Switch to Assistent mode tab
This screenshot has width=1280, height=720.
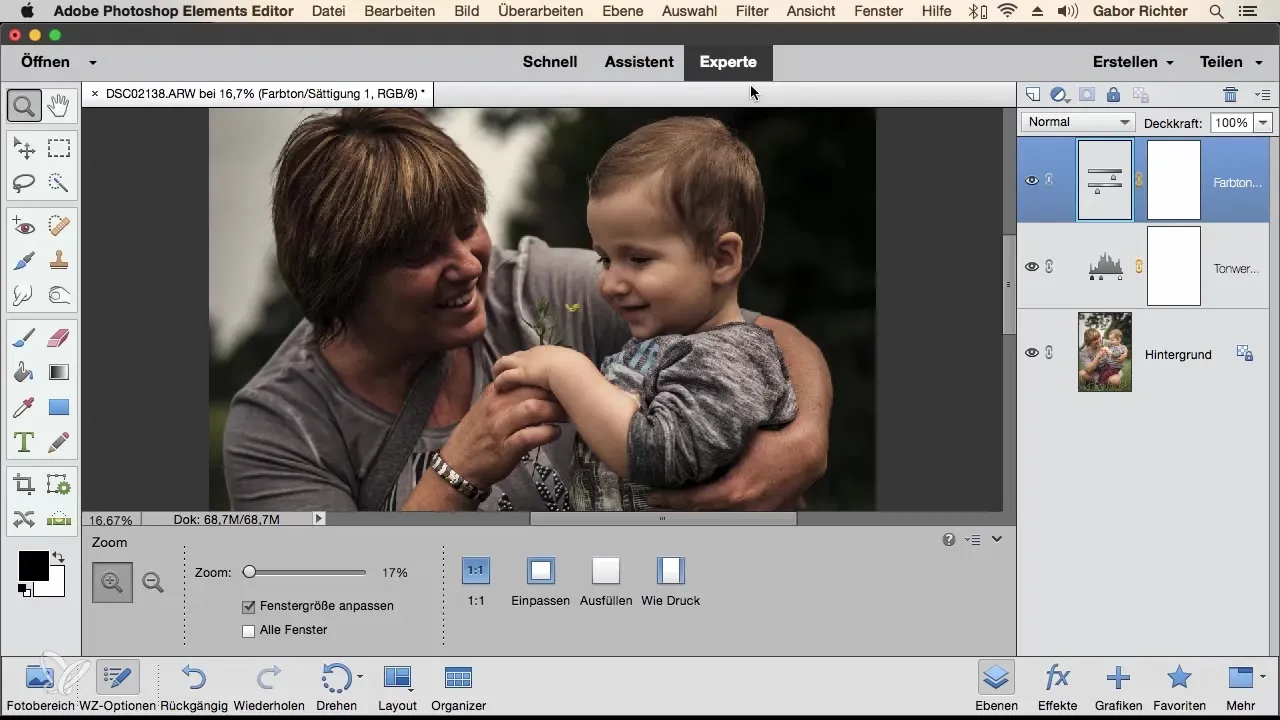(639, 62)
